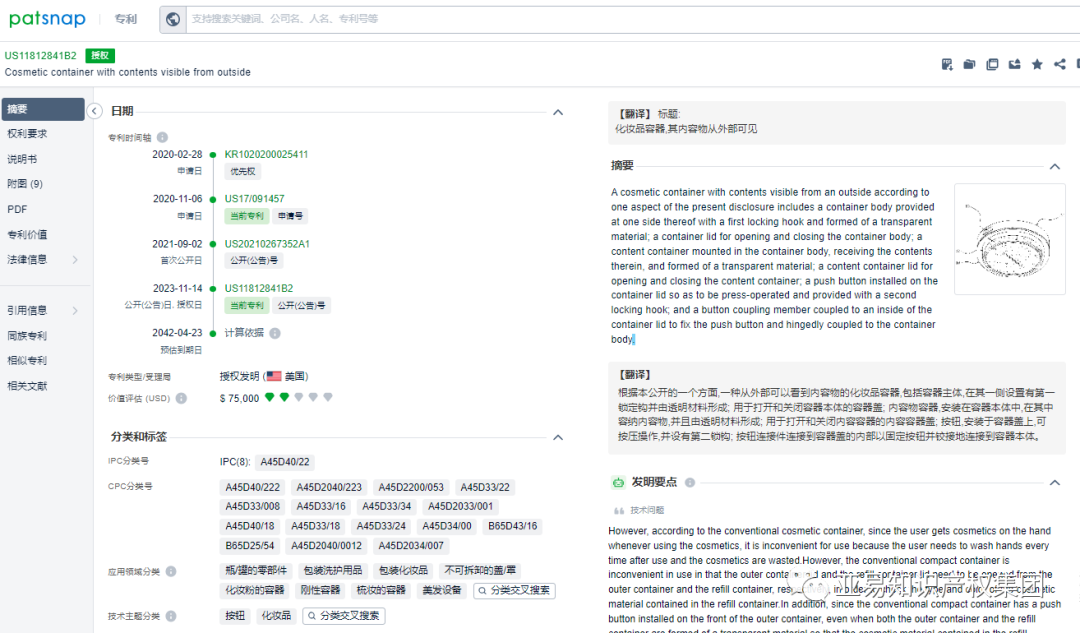Click the export icon in the toolbar
Image resolution: width=1080 pixels, height=633 pixels.
tap(1014, 64)
